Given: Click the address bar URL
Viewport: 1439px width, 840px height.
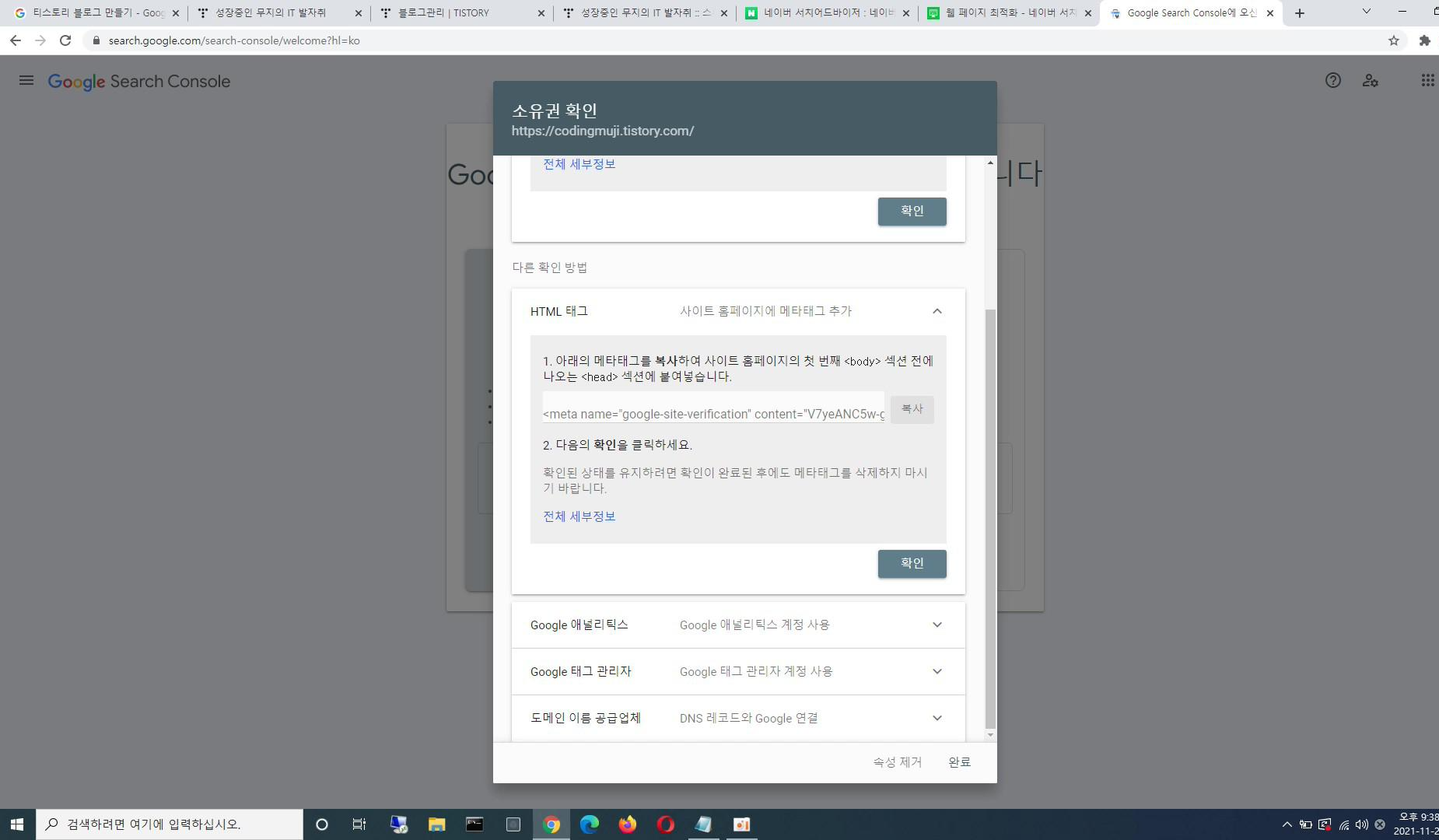Looking at the screenshot, I should point(234,40).
